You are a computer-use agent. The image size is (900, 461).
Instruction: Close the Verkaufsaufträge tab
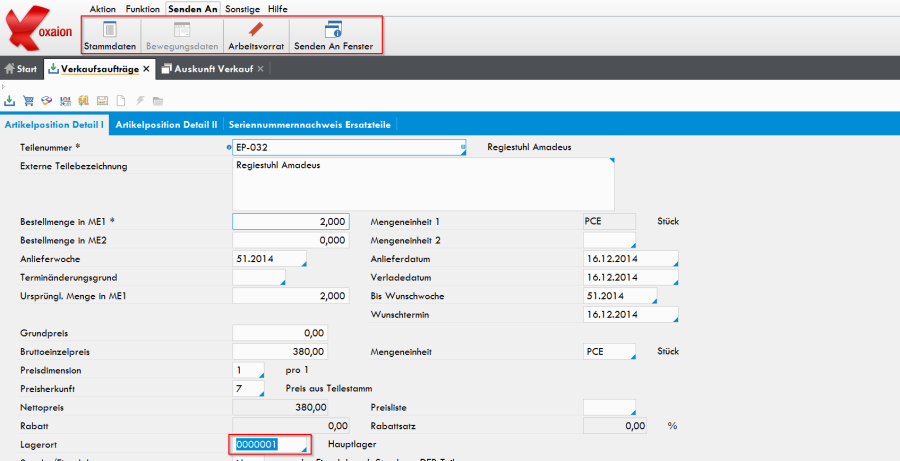pos(146,69)
